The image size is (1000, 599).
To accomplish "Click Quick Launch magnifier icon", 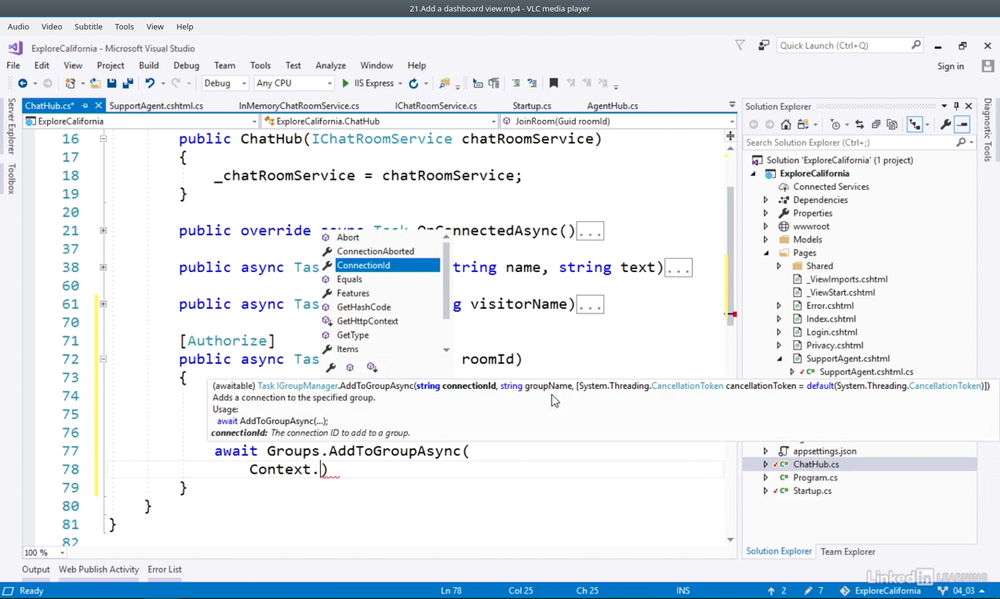I will point(916,45).
